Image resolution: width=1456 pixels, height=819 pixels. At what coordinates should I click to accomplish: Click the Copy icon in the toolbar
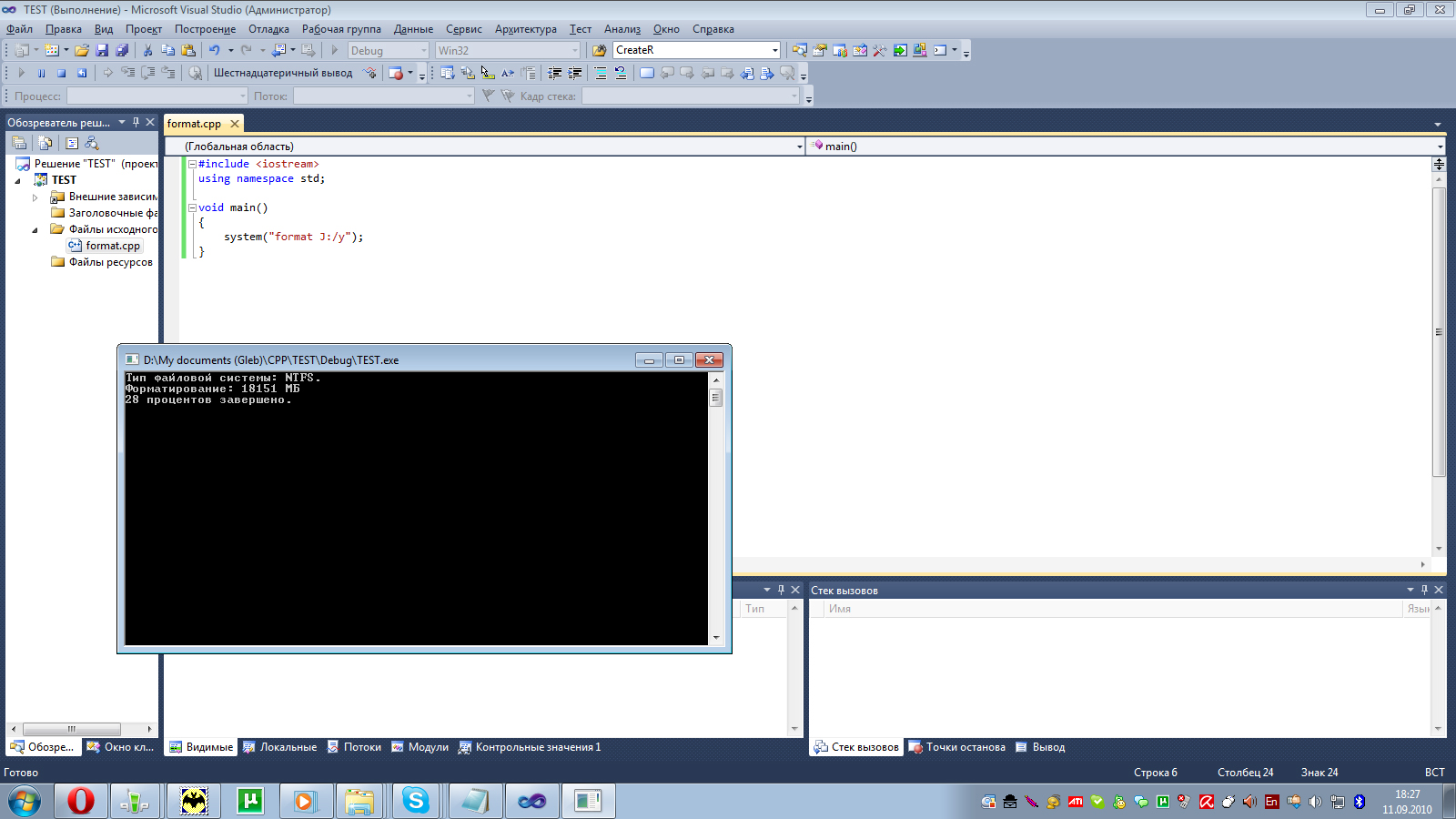(x=167, y=50)
